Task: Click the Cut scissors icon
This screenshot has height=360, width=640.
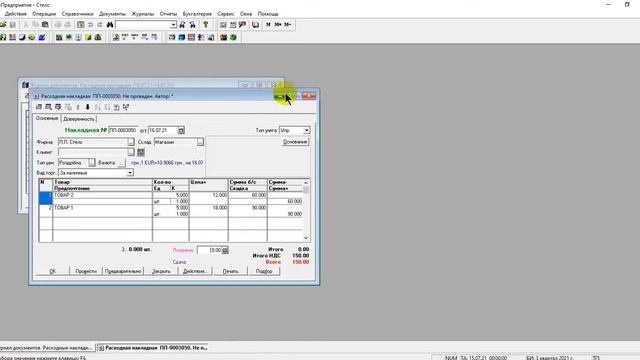Action: (x=26, y=25)
